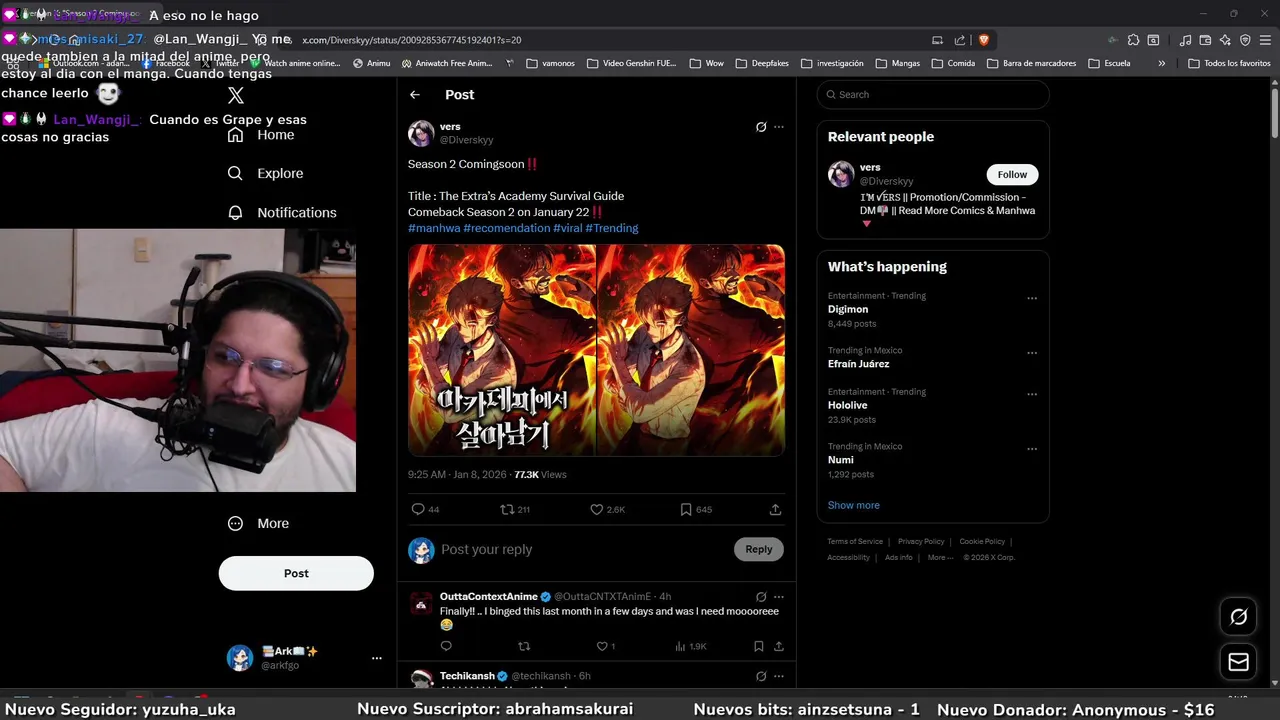
Task: Open Explore in X sidebar
Action: (x=265, y=173)
